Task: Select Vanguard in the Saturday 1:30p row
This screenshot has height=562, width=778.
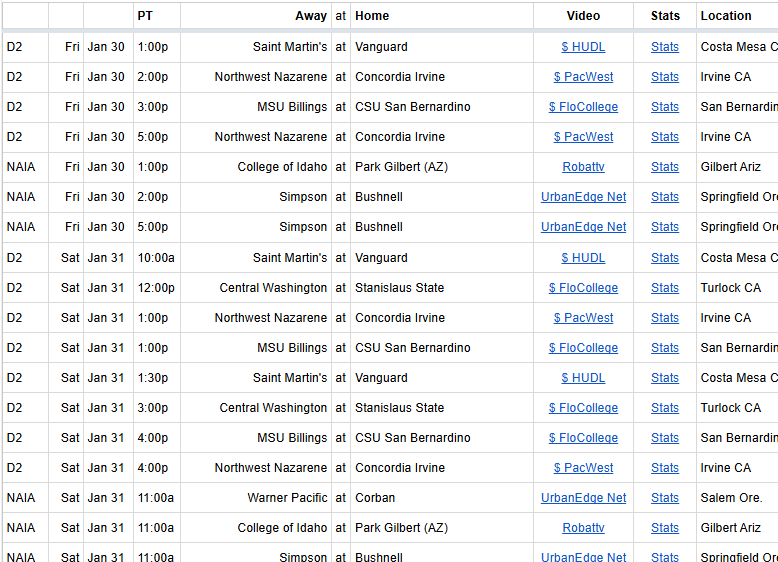Action: click(442, 378)
